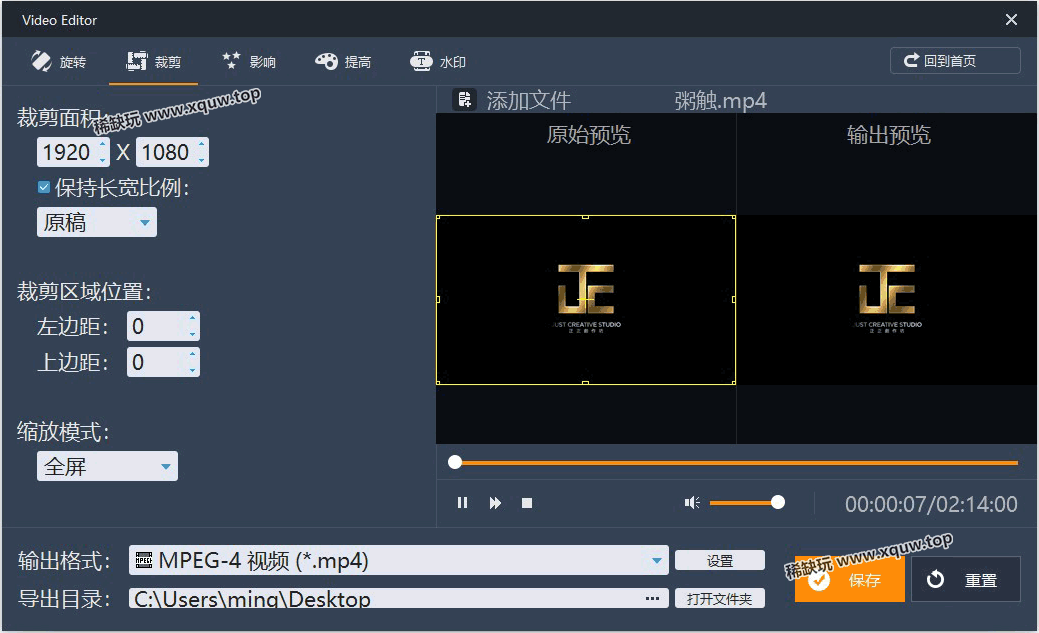Expand the 原稿 aspect ratio dropdown
The image size is (1039, 633).
coord(97,222)
